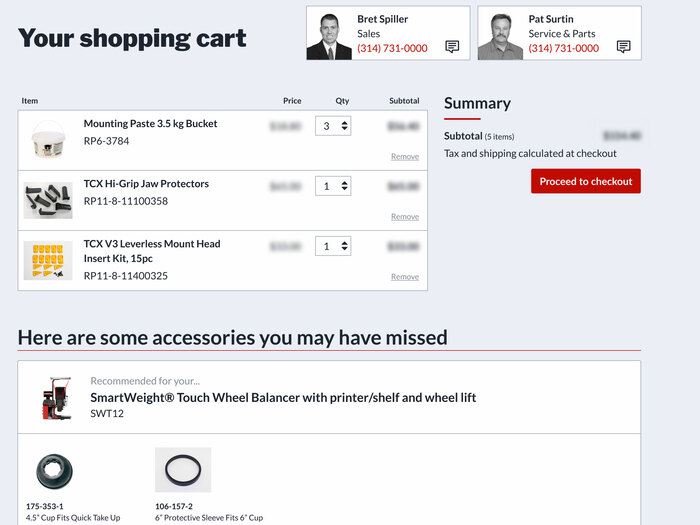The height and width of the screenshot is (525, 700).
Task: Select the 4.5" Cup accessory image
Action: pos(54,471)
